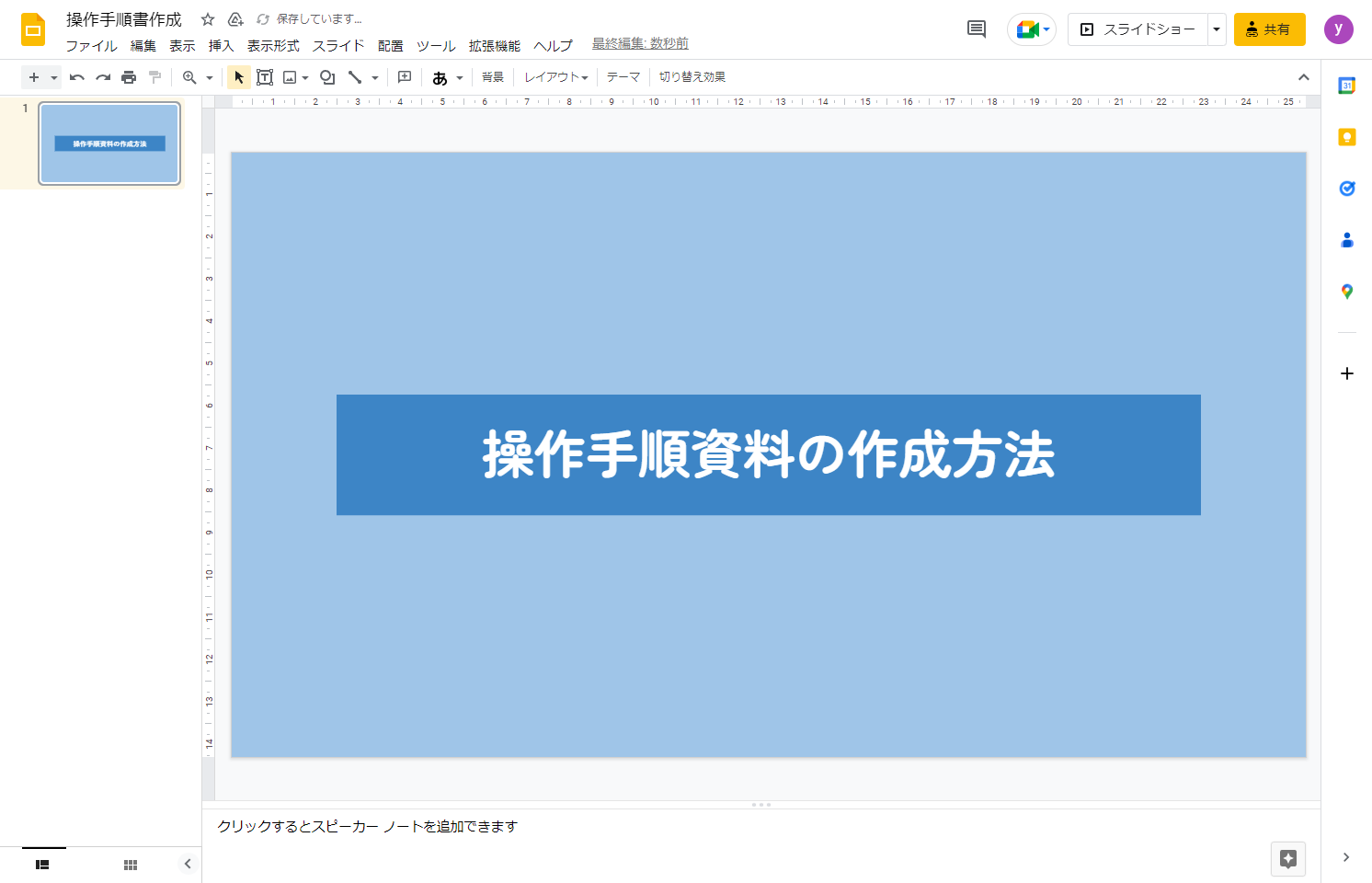Click the redo arrow icon
The width and height of the screenshot is (1372, 883).
[103, 77]
